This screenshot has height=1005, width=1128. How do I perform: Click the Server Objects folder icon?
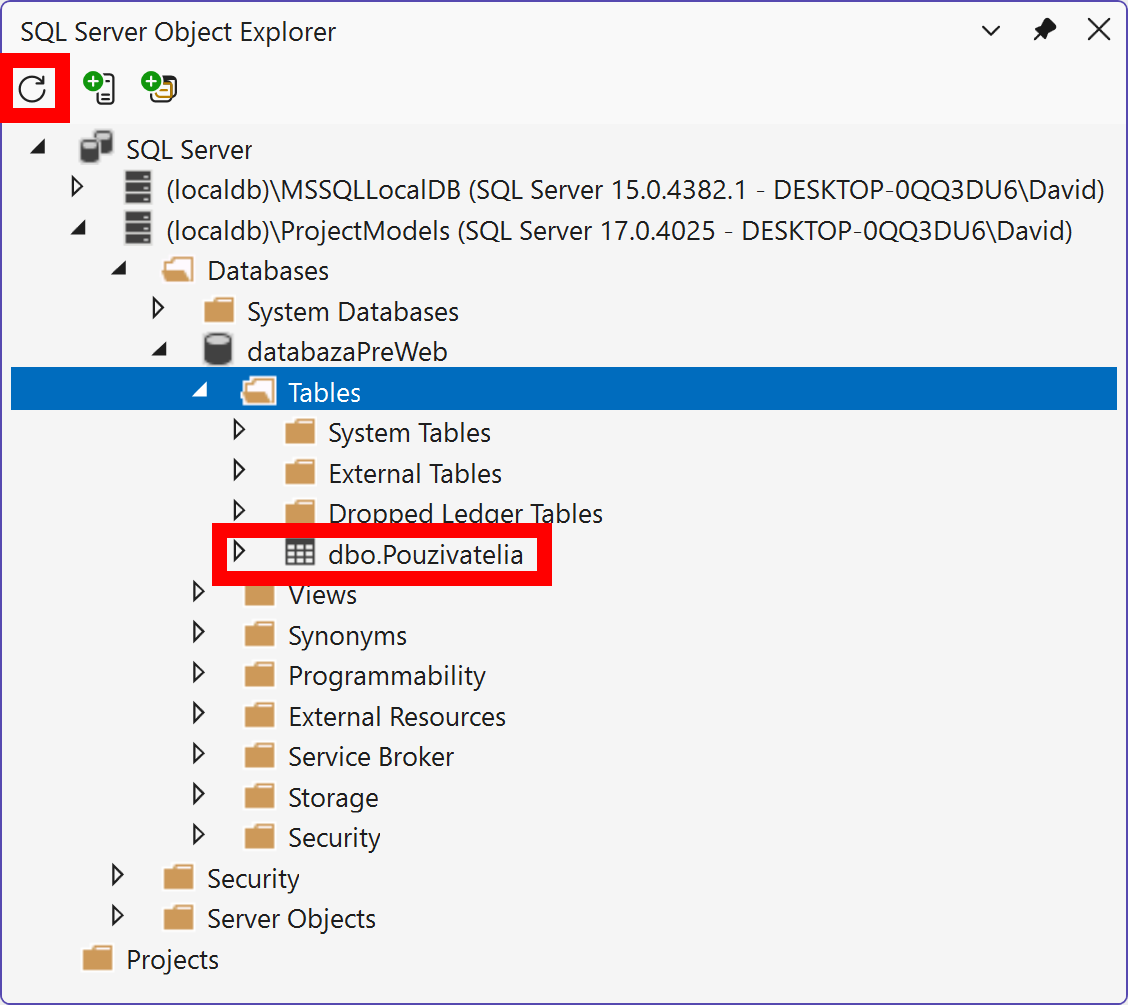pos(178,917)
